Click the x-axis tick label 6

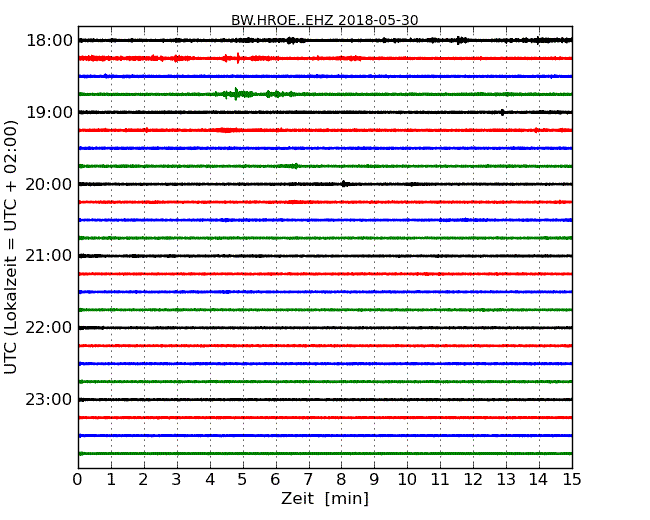coord(275,480)
